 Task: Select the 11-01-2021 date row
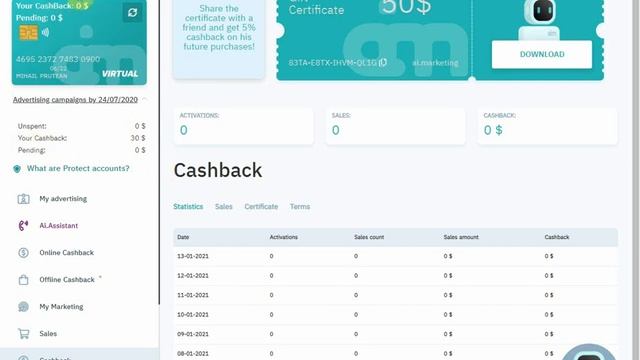pos(396,295)
